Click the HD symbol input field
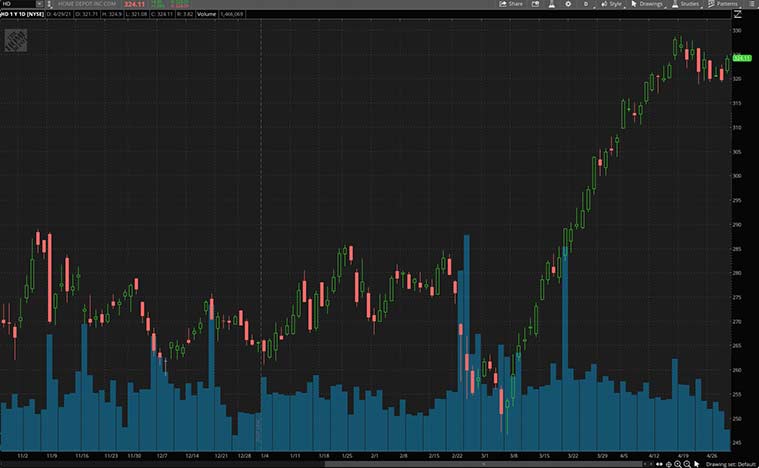 (x=17, y=4)
